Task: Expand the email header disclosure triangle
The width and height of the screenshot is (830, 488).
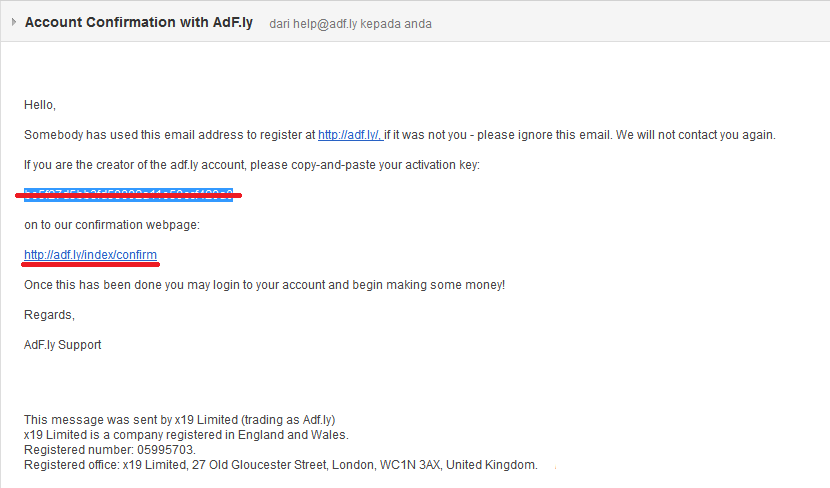Action: (x=13, y=22)
